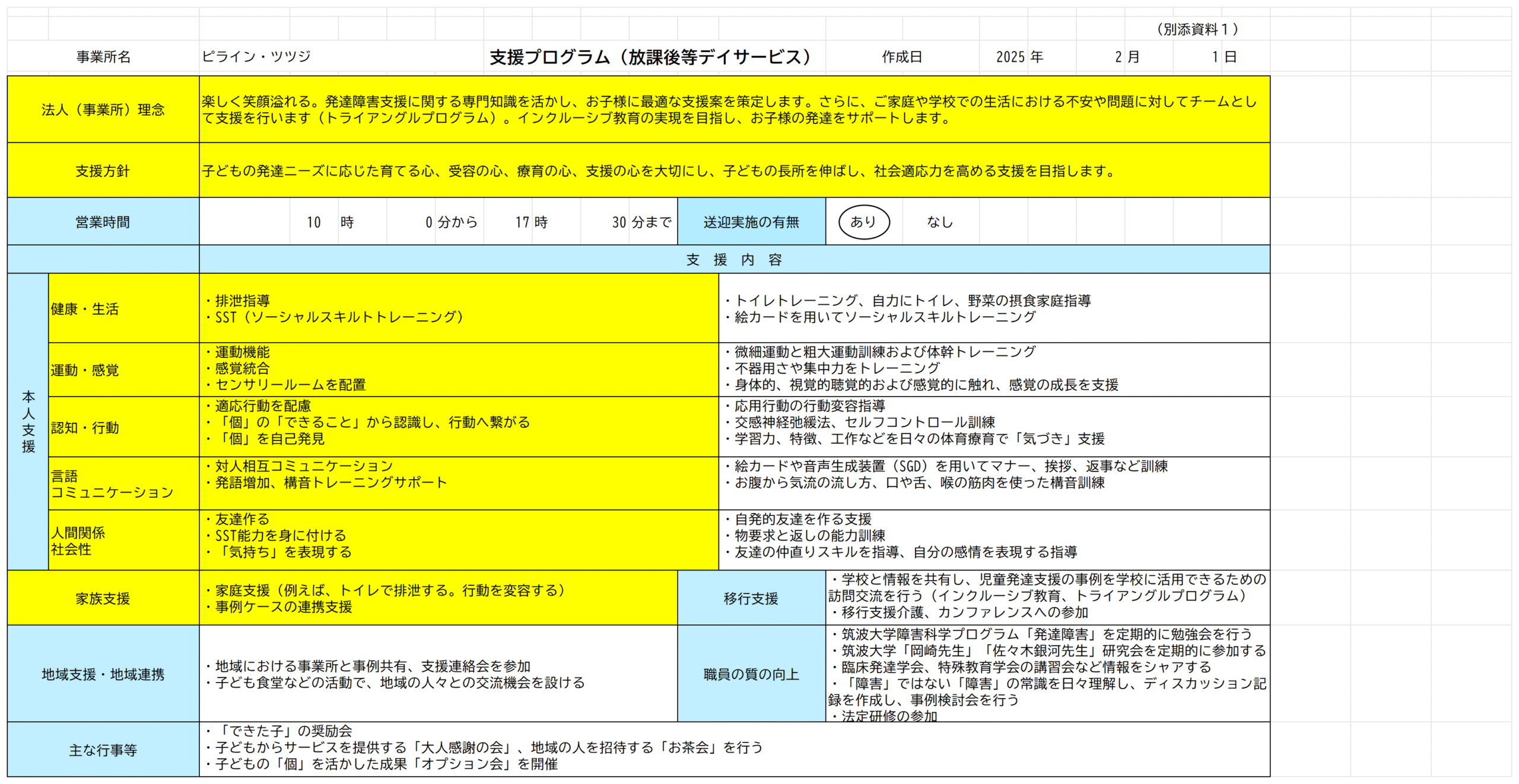Viewport: 1519px width, 784px height.
Task: Select the circled あり transport option
Action: click(x=863, y=222)
